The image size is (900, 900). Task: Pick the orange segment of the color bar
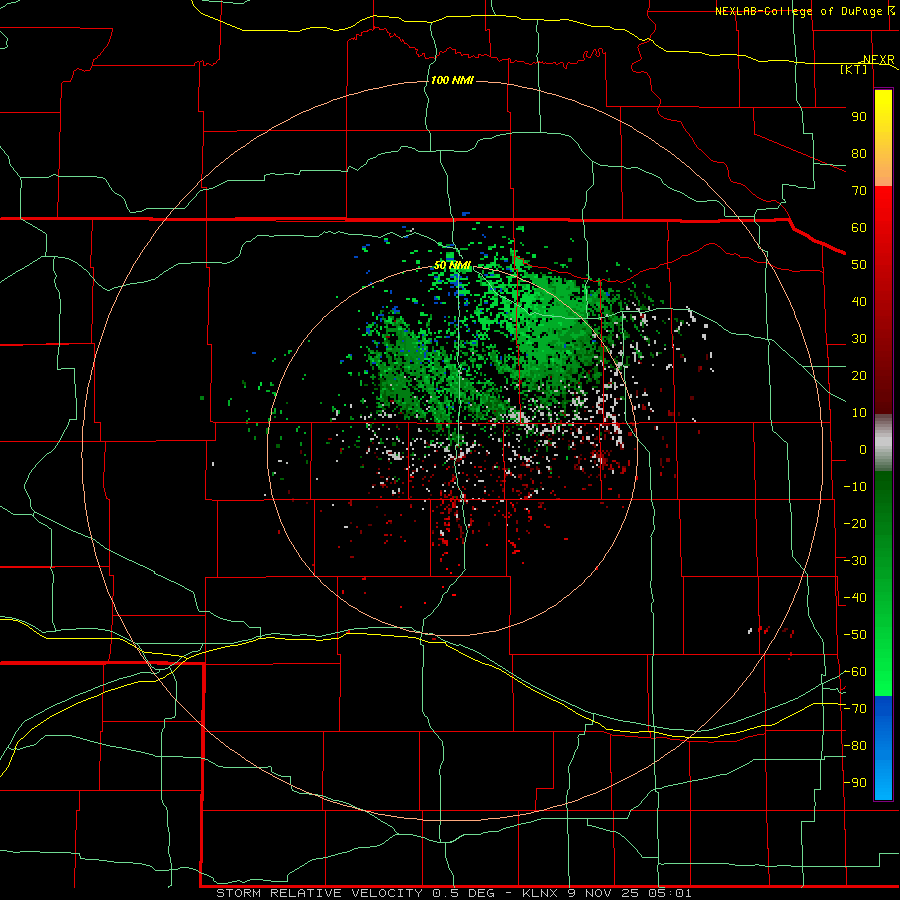coord(883,166)
